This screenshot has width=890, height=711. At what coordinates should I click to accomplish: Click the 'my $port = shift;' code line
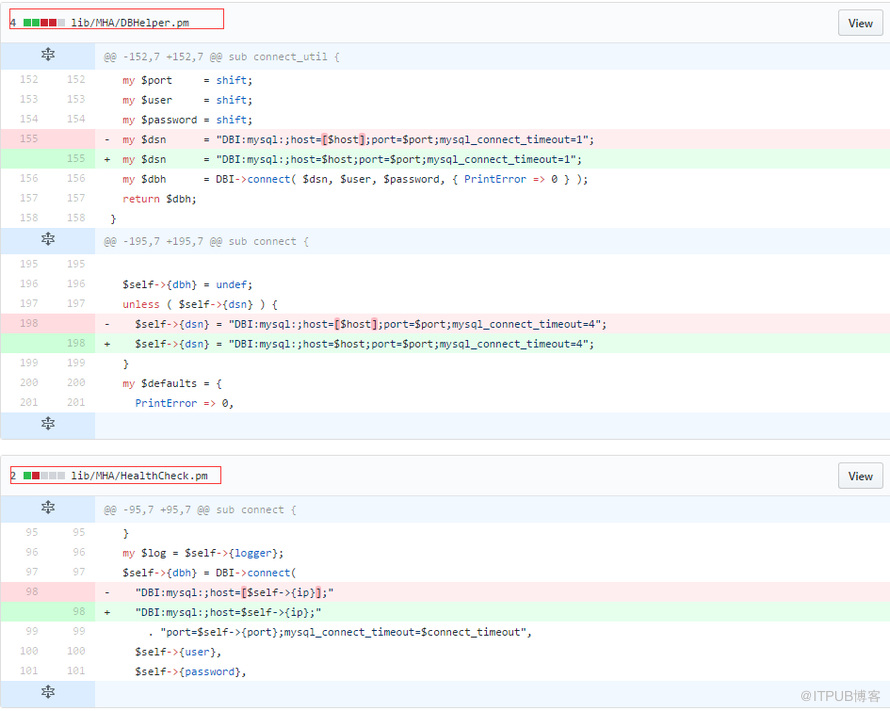click(187, 80)
